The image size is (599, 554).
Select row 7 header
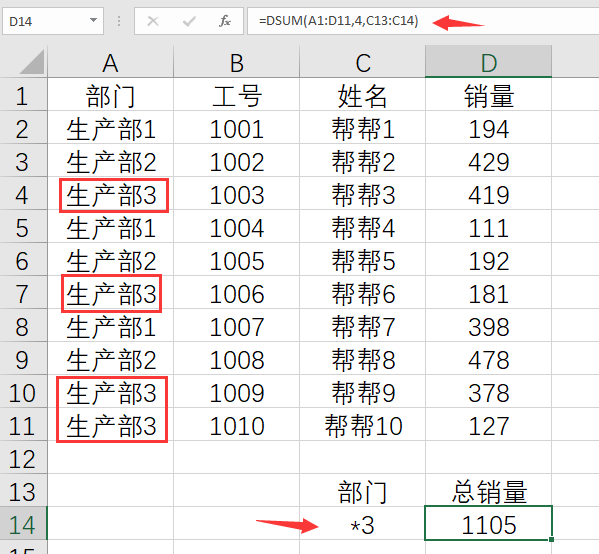coord(23,293)
